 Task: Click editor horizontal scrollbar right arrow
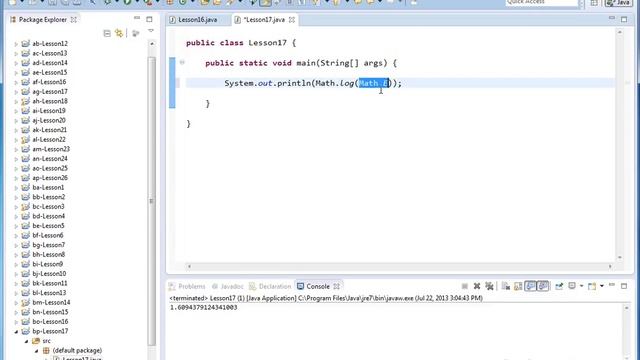click(610, 266)
